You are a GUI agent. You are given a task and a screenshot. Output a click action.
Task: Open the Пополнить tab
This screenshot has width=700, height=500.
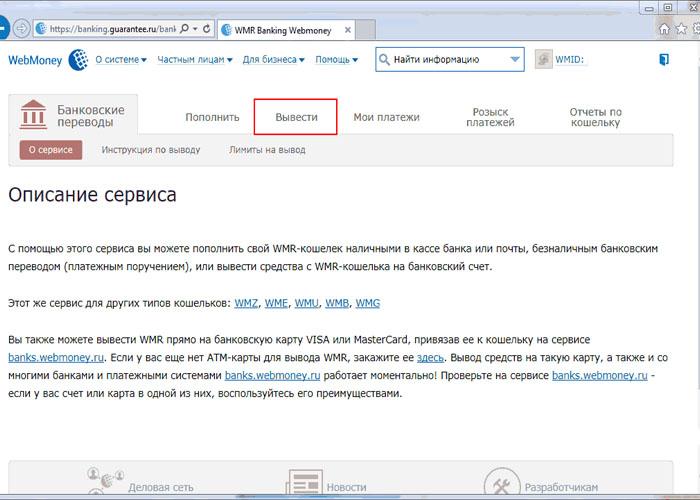pyautogui.click(x=212, y=117)
